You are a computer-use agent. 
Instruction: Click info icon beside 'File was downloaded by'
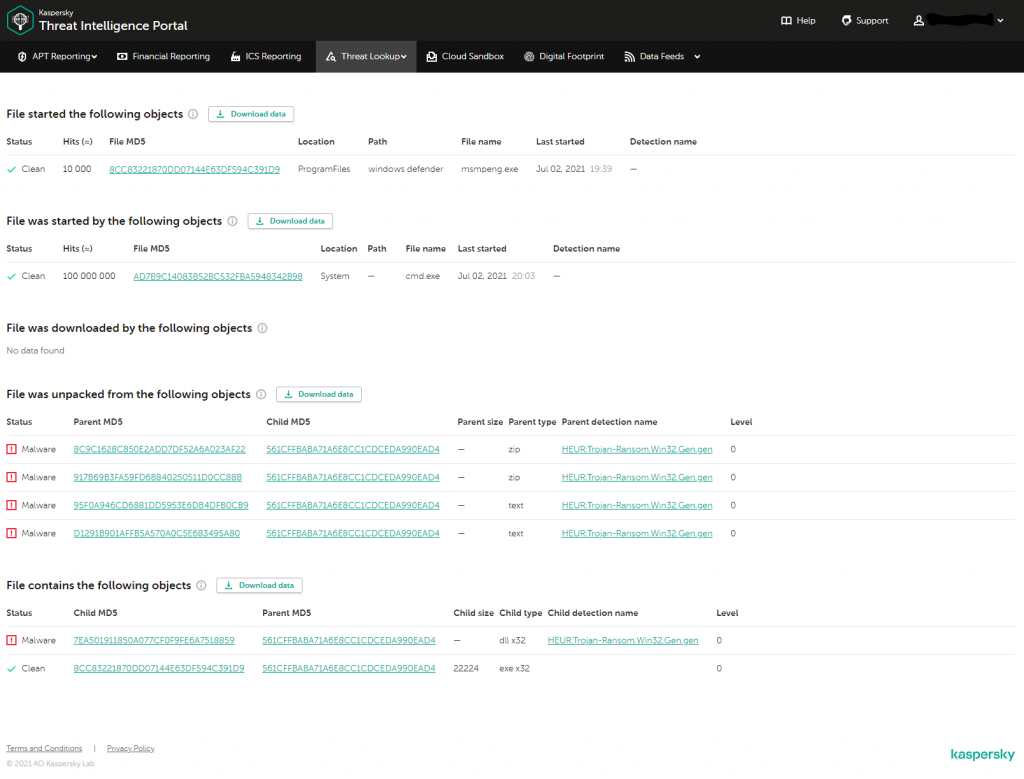point(263,328)
